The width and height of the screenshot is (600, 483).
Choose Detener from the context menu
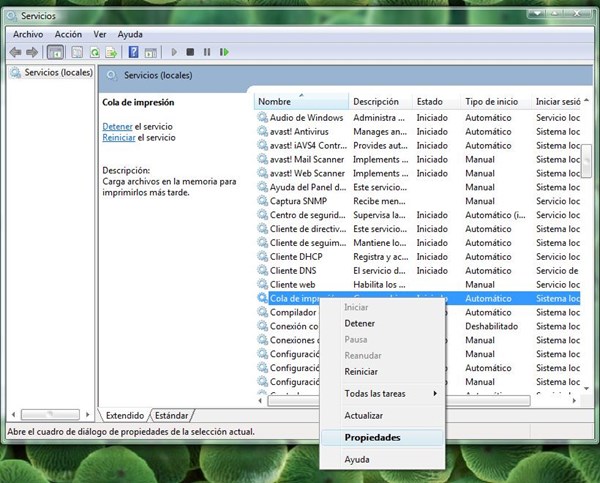point(360,324)
